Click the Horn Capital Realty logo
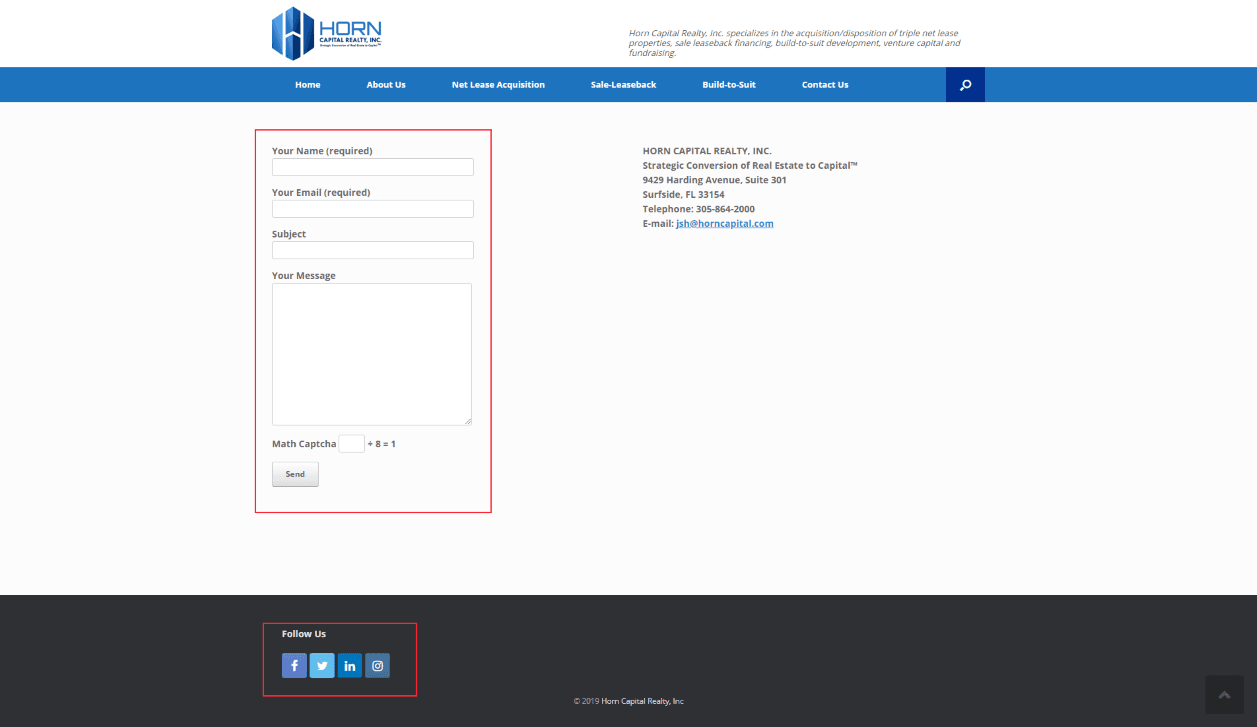This screenshot has height=727, width=1257. pos(326,33)
